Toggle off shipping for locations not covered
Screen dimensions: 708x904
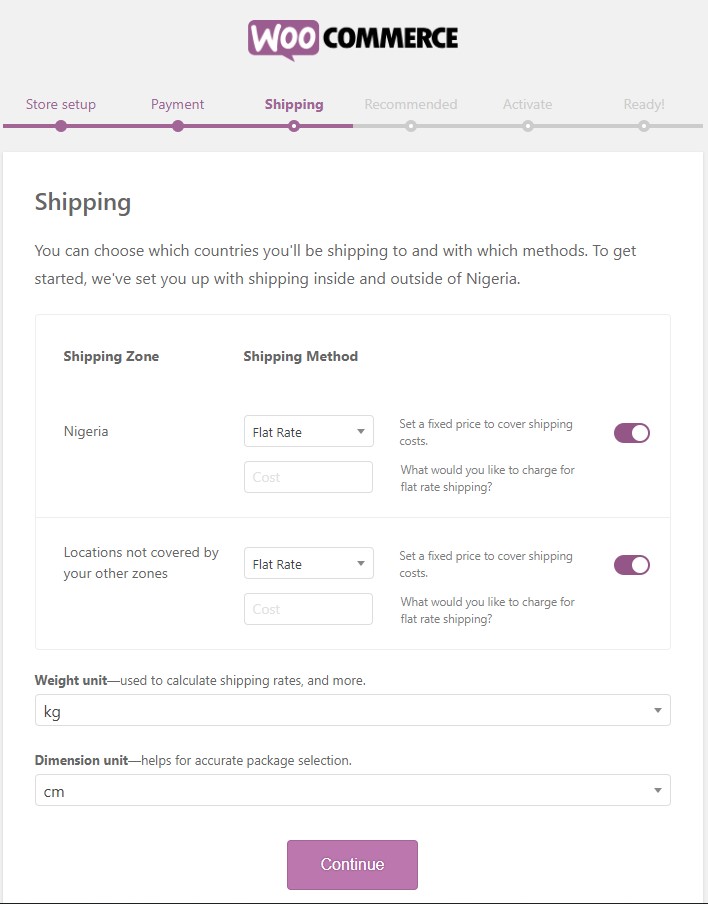(632, 565)
